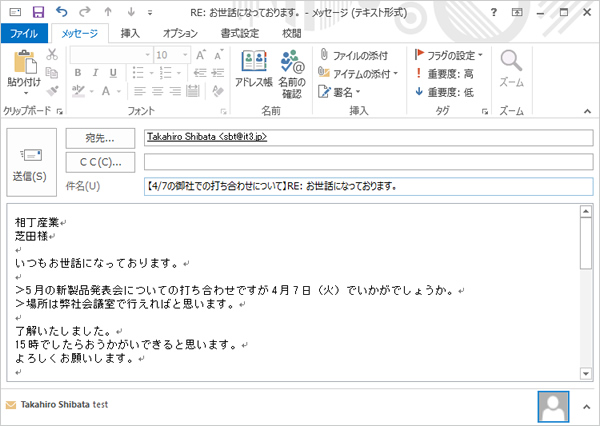Click the Help question mark icon
The height and width of the screenshot is (426, 600).
pyautogui.click(x=494, y=11)
